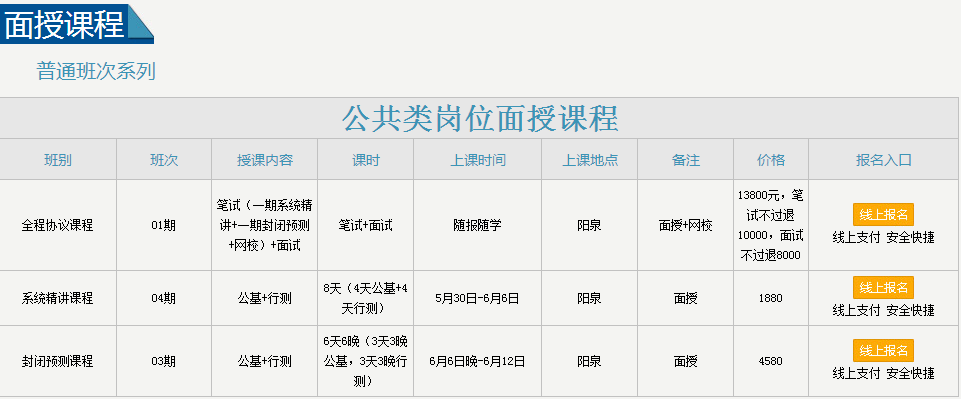Viewport: 961px width, 399px height.
Task: Click 线上报名 button for 封闭预测课程
Action: [x=883, y=351]
